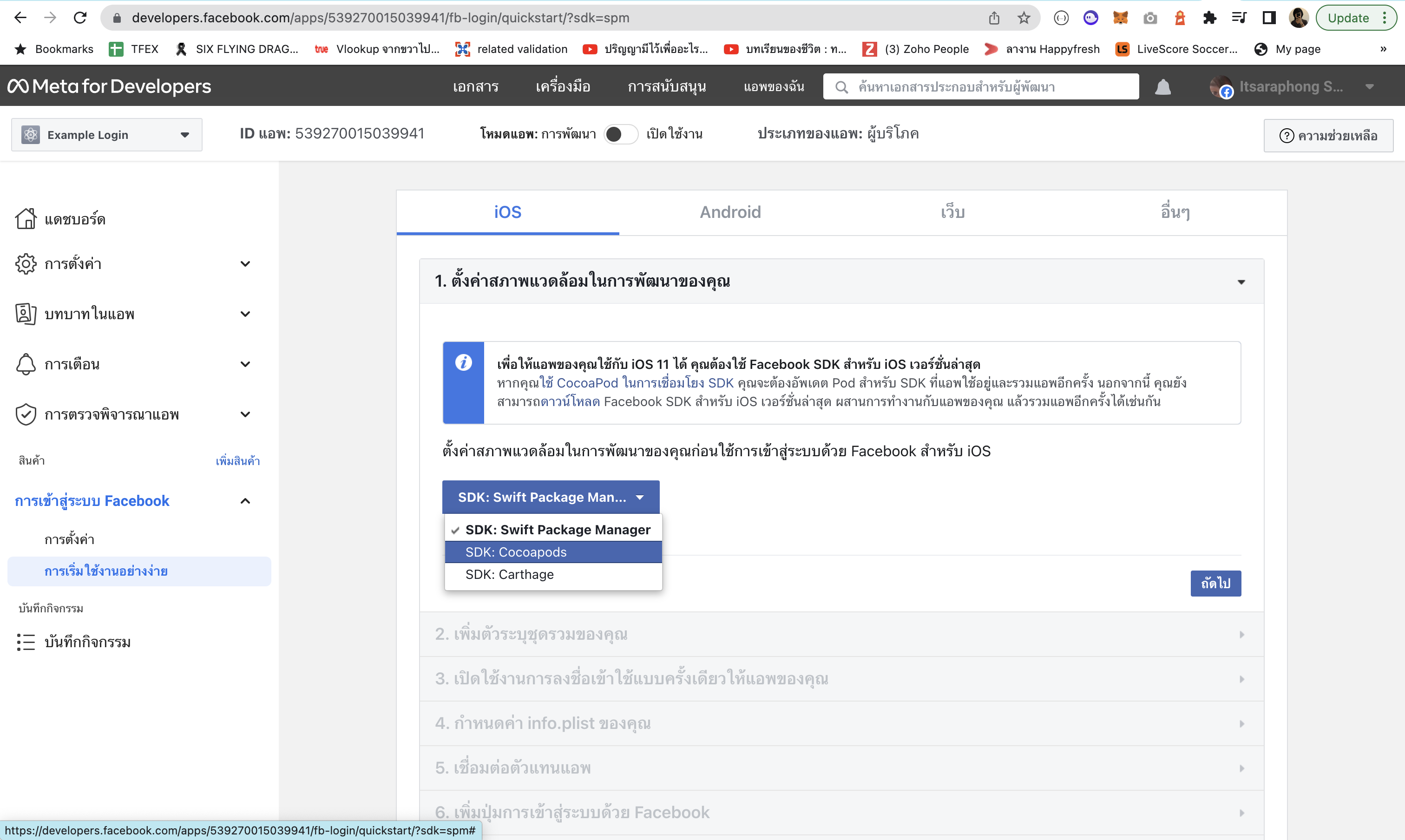Open the Extensions puzzle icon
Viewport: 1405px width, 840px height.
point(1209,18)
